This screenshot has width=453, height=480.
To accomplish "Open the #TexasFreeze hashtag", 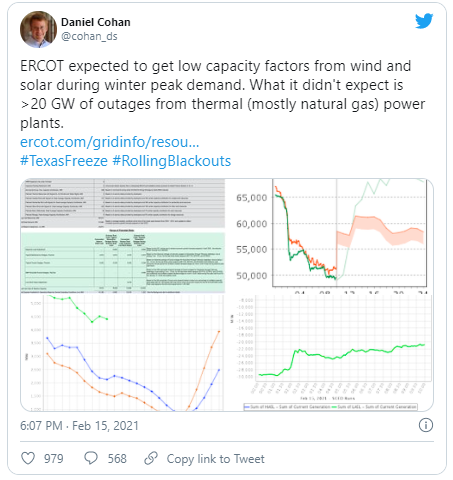I will coord(64,161).
